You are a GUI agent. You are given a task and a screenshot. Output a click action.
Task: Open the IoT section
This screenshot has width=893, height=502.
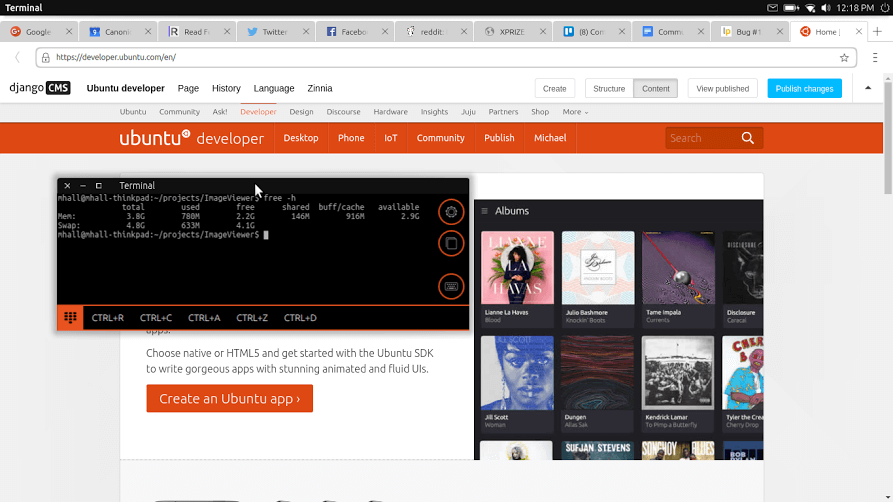[390, 138]
